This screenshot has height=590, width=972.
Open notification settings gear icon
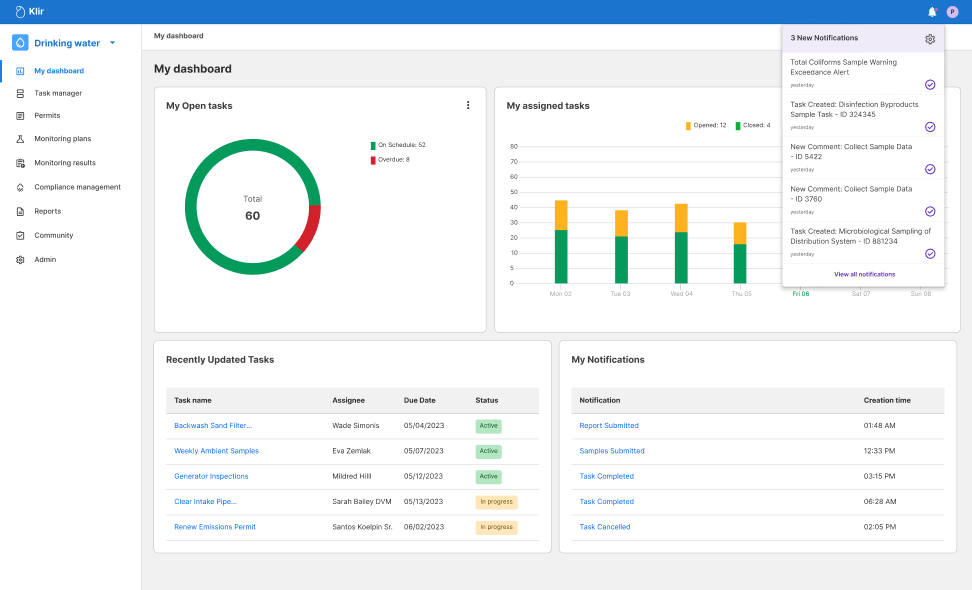[x=930, y=39]
